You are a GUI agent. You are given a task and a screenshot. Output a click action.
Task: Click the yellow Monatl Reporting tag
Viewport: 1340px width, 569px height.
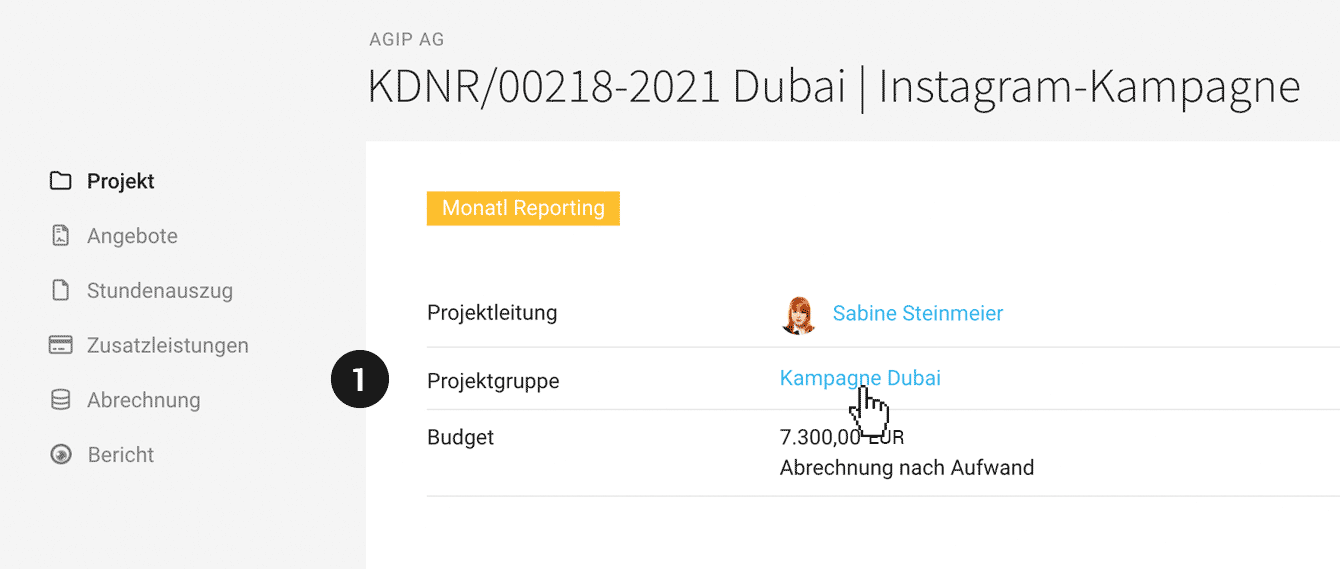coord(523,208)
